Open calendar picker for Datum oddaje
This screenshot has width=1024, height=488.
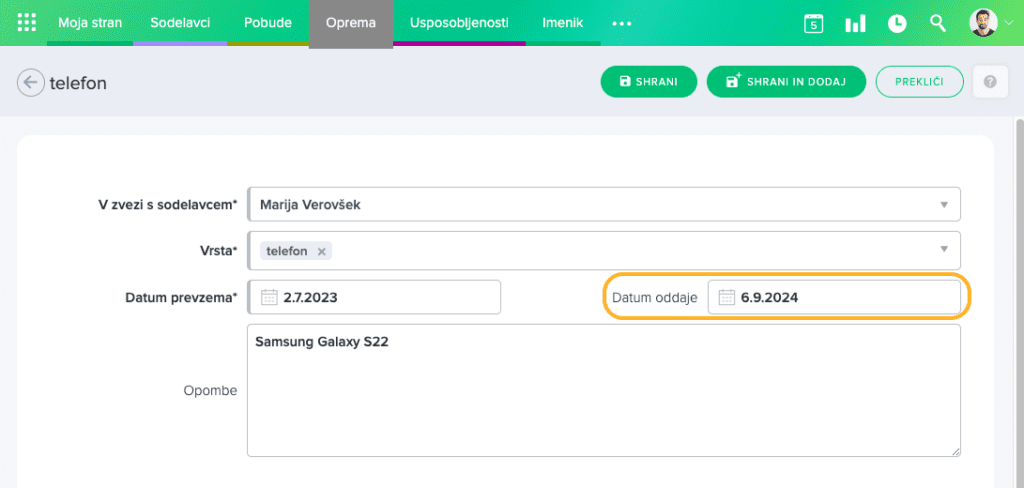727,297
